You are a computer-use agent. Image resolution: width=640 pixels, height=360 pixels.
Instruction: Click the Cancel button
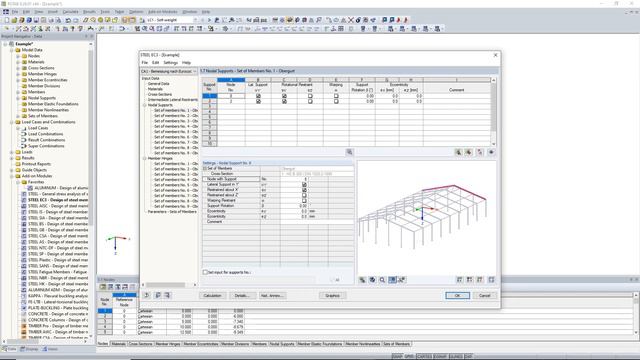pos(484,295)
